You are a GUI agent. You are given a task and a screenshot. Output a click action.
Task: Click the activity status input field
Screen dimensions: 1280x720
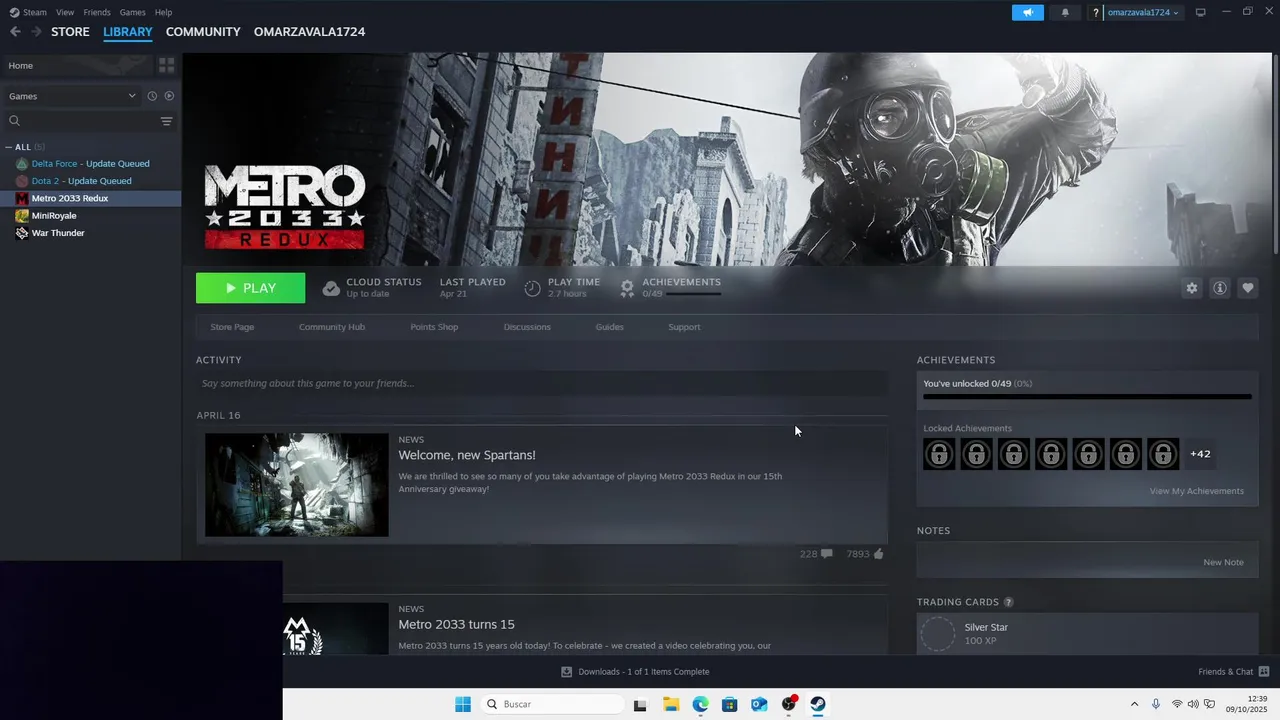point(541,383)
